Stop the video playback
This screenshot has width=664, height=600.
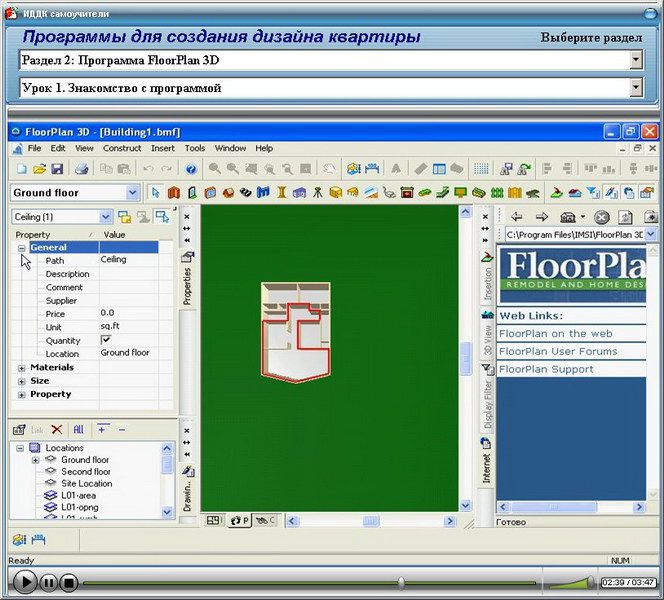pos(68,581)
